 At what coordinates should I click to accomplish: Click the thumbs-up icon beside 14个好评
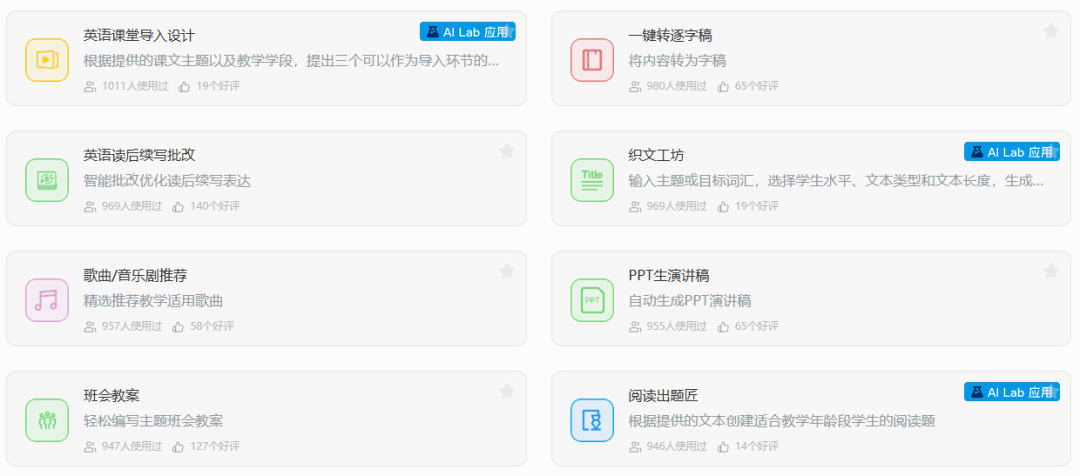[723, 446]
